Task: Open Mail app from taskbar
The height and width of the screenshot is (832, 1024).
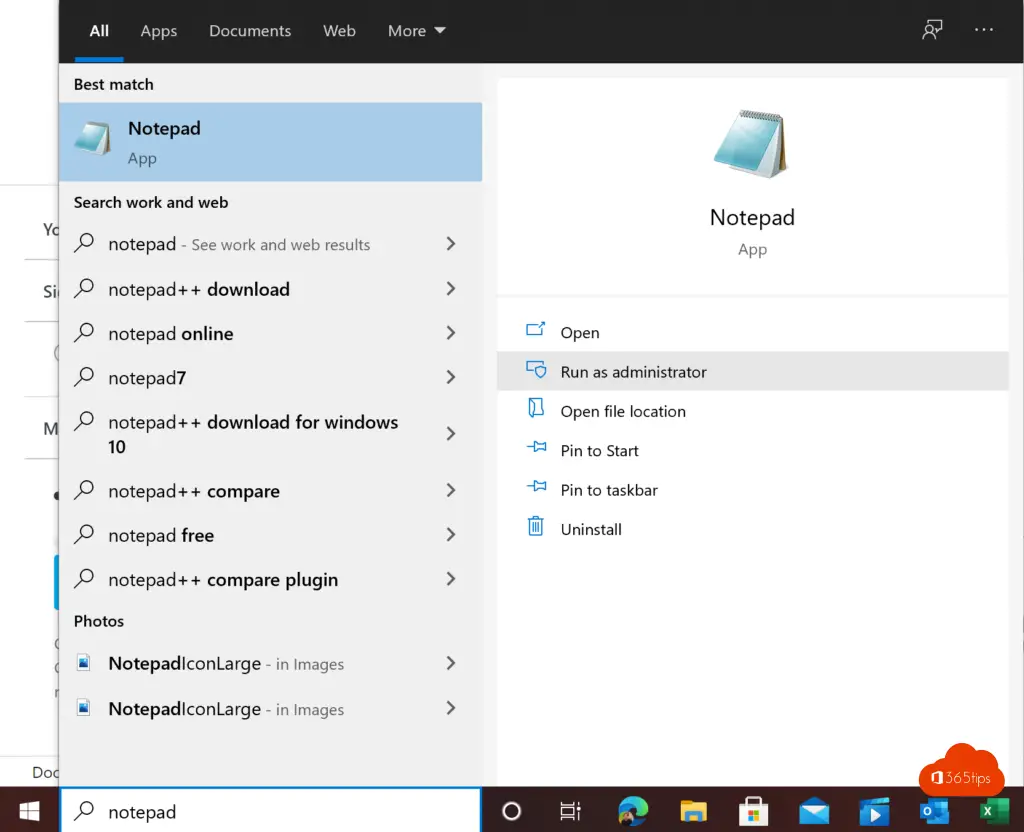Action: click(814, 812)
